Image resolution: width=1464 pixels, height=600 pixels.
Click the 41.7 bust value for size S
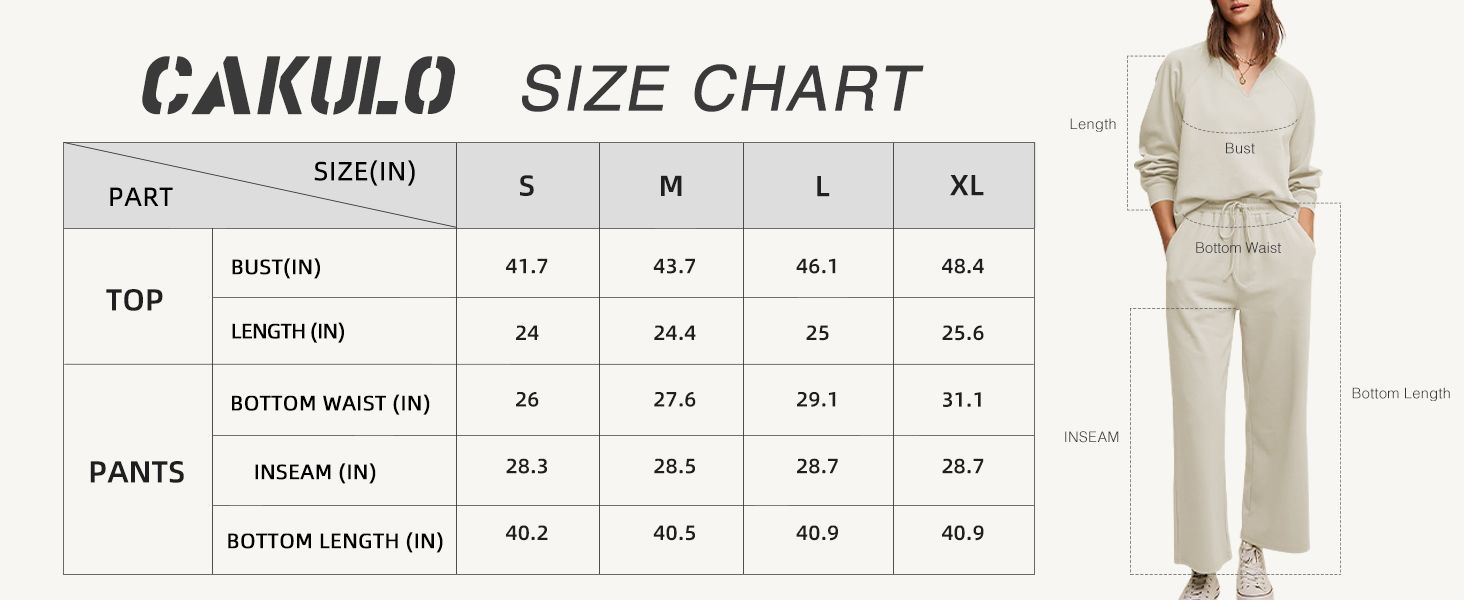pos(527,267)
